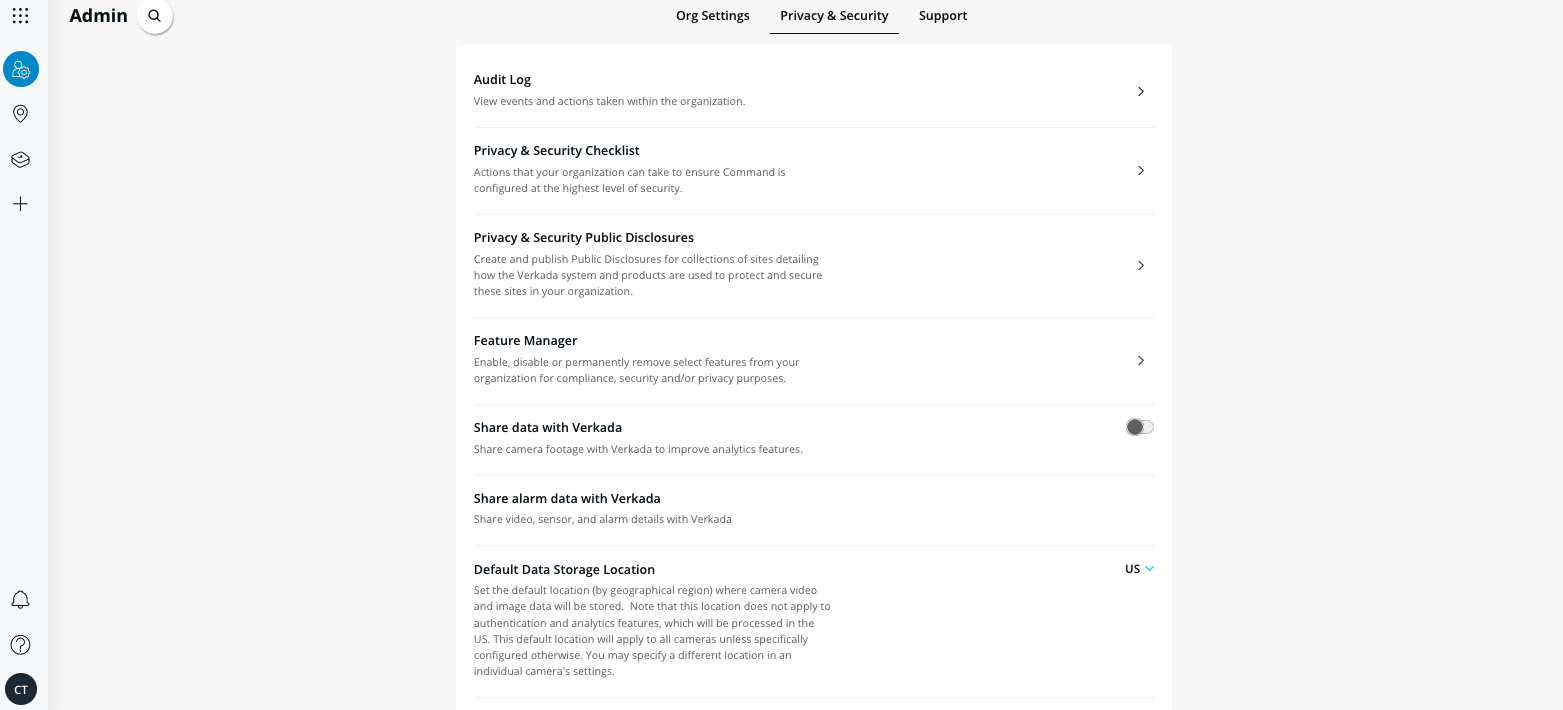Switch to the Support tab
The height and width of the screenshot is (710, 1563).
(943, 16)
